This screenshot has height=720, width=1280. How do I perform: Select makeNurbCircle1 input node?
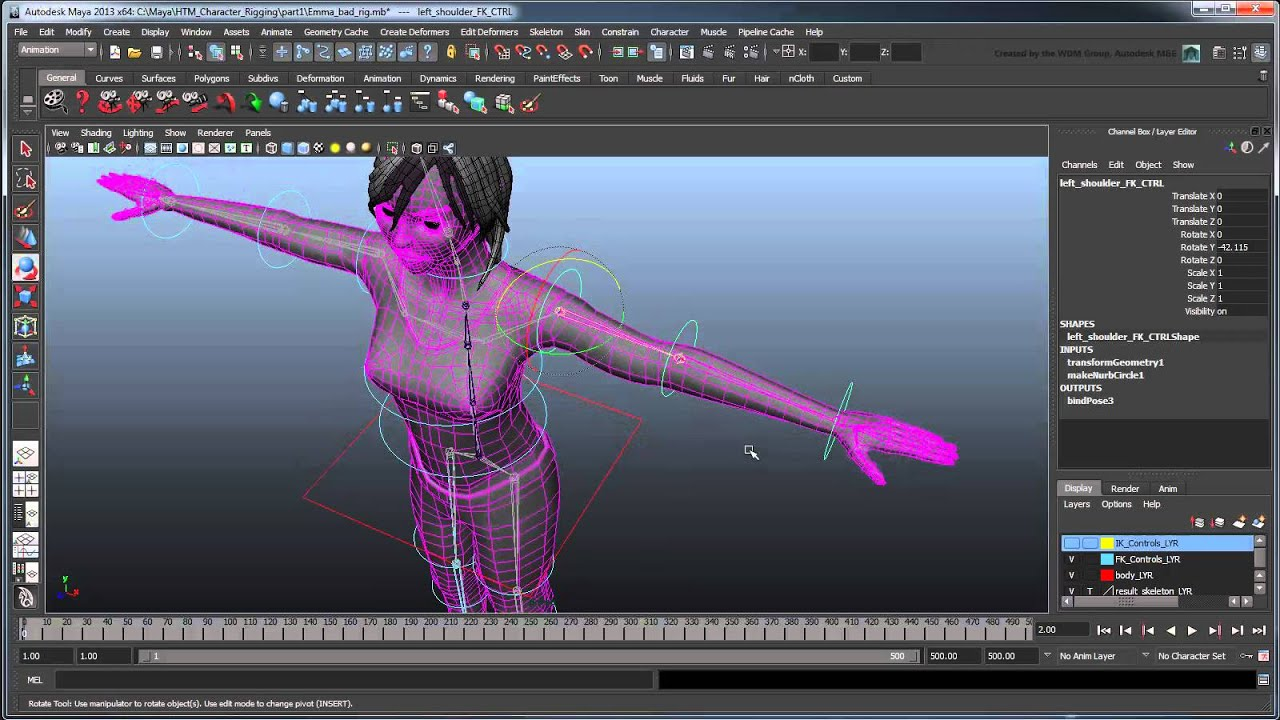click(1105, 375)
